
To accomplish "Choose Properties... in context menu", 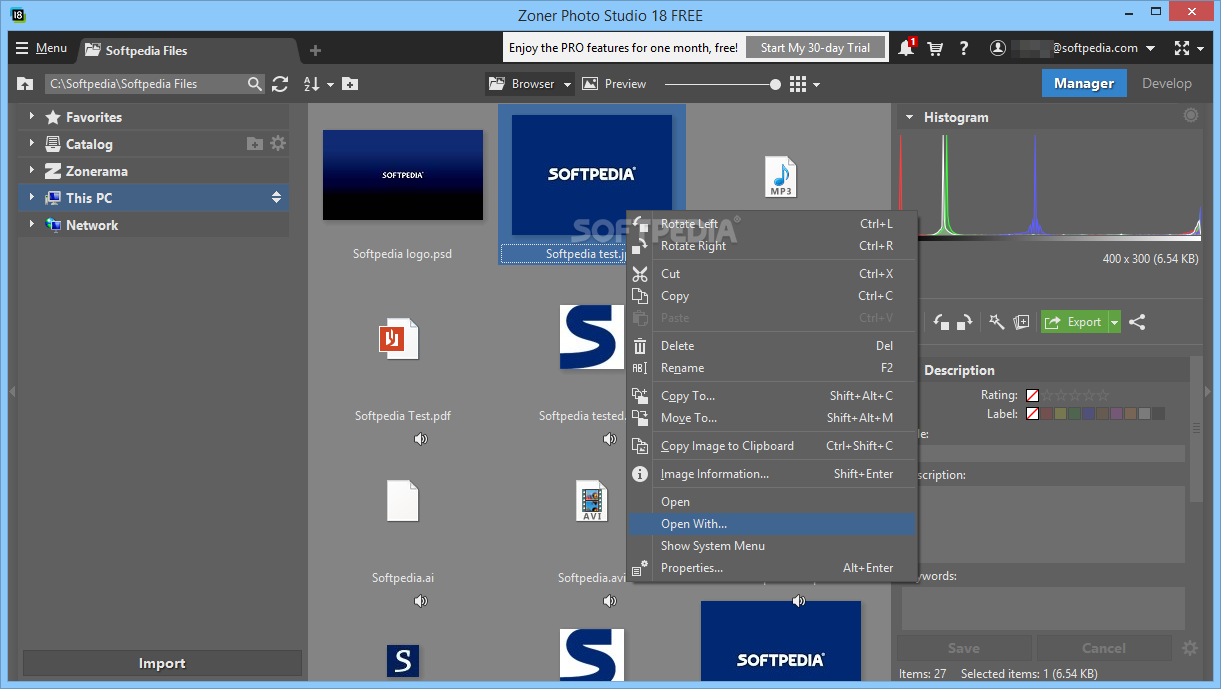I will (x=771, y=568).
